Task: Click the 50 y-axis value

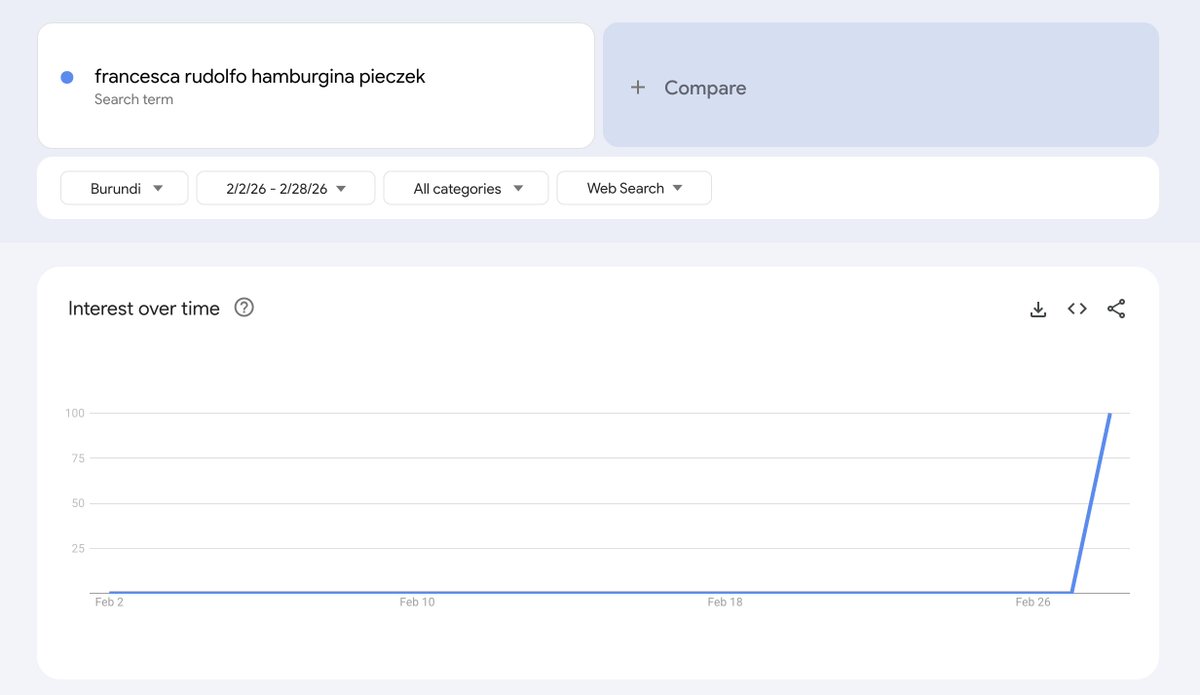Action: click(x=78, y=503)
